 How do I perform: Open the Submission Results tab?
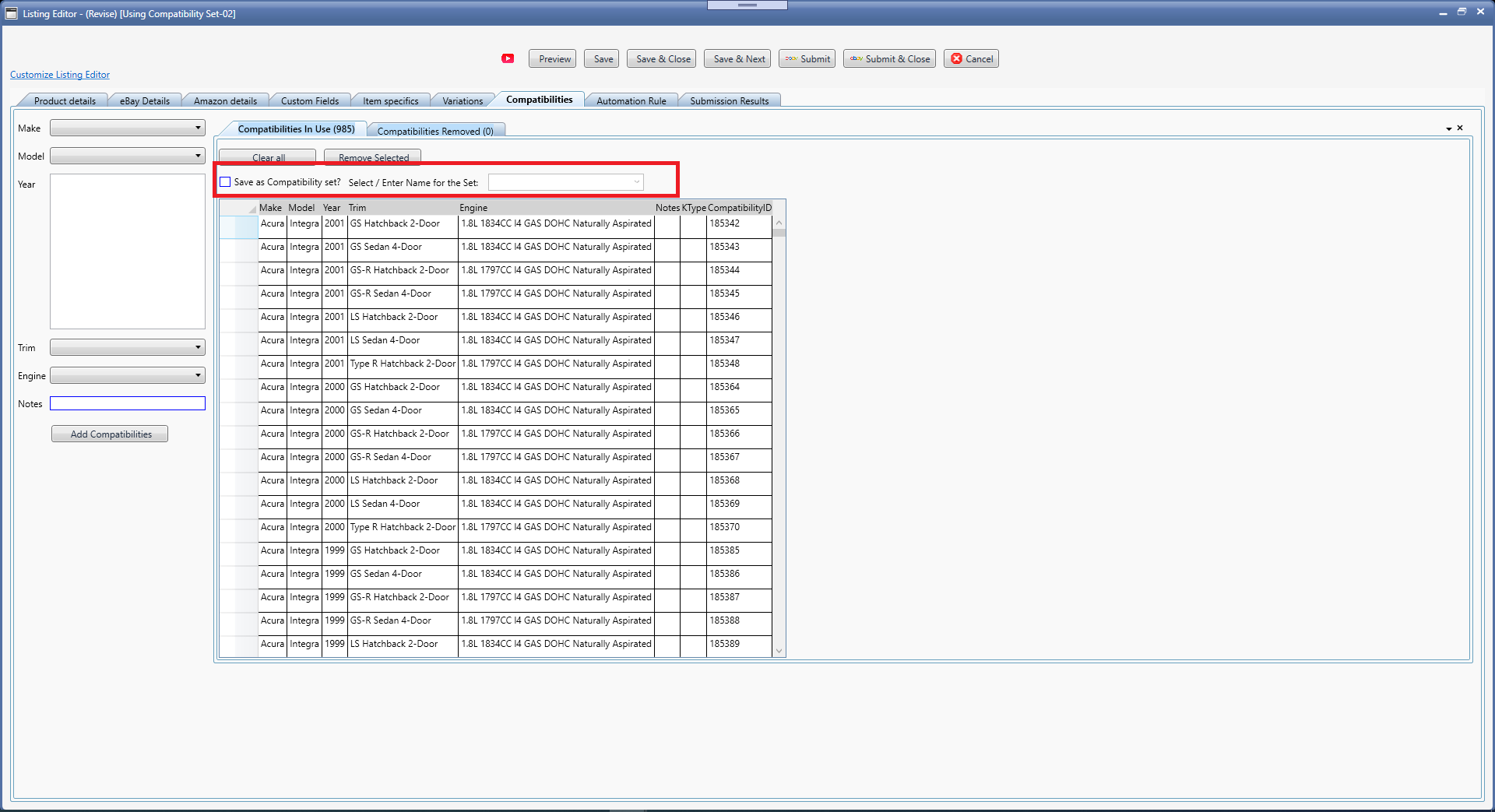[729, 100]
